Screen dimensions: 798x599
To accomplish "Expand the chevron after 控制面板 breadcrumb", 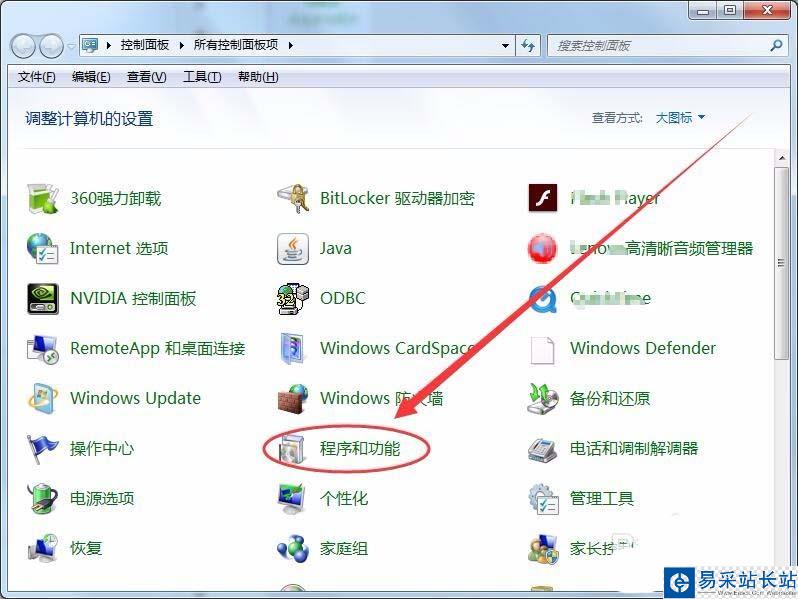I will pyautogui.click(x=181, y=45).
